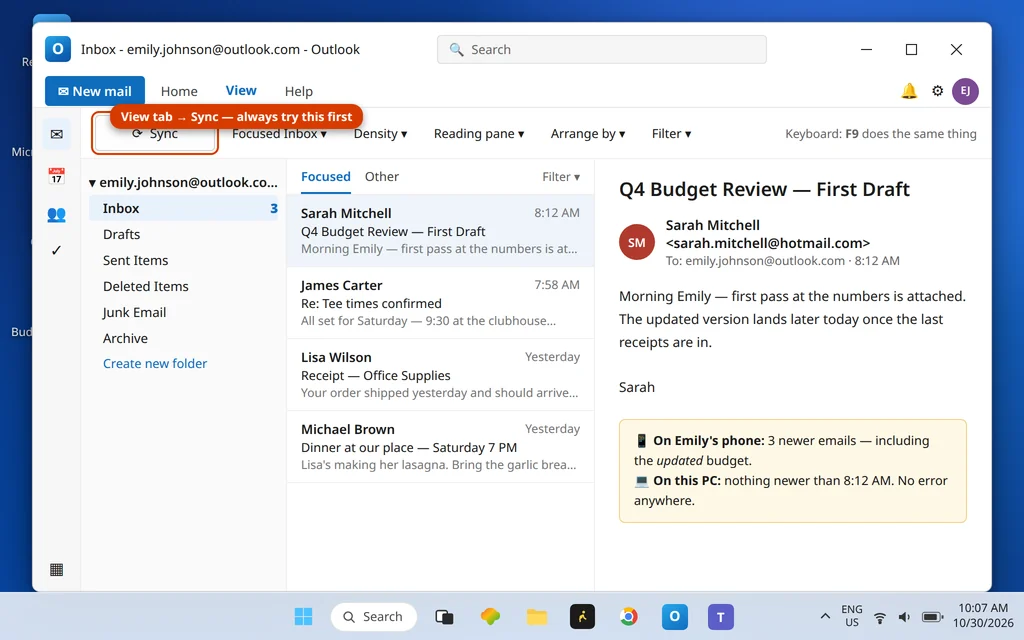Select the View tab
Image resolution: width=1024 pixels, height=640 pixels.
[x=241, y=91]
